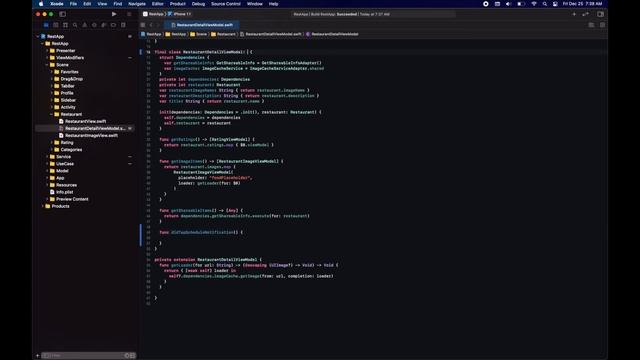Open the Find navigator
The height and width of the screenshot is (360, 640).
75,25
